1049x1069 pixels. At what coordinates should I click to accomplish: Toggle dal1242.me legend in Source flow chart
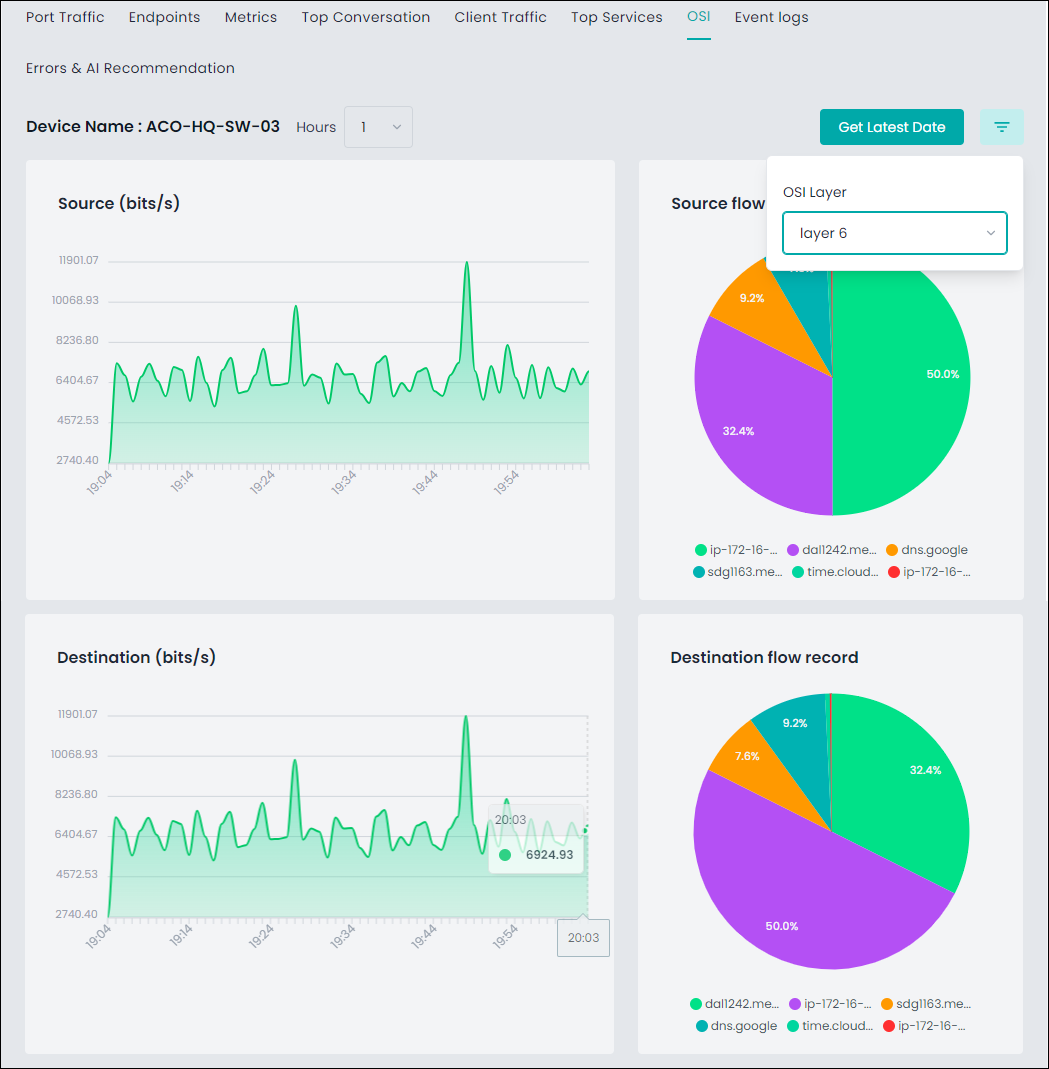click(832, 550)
